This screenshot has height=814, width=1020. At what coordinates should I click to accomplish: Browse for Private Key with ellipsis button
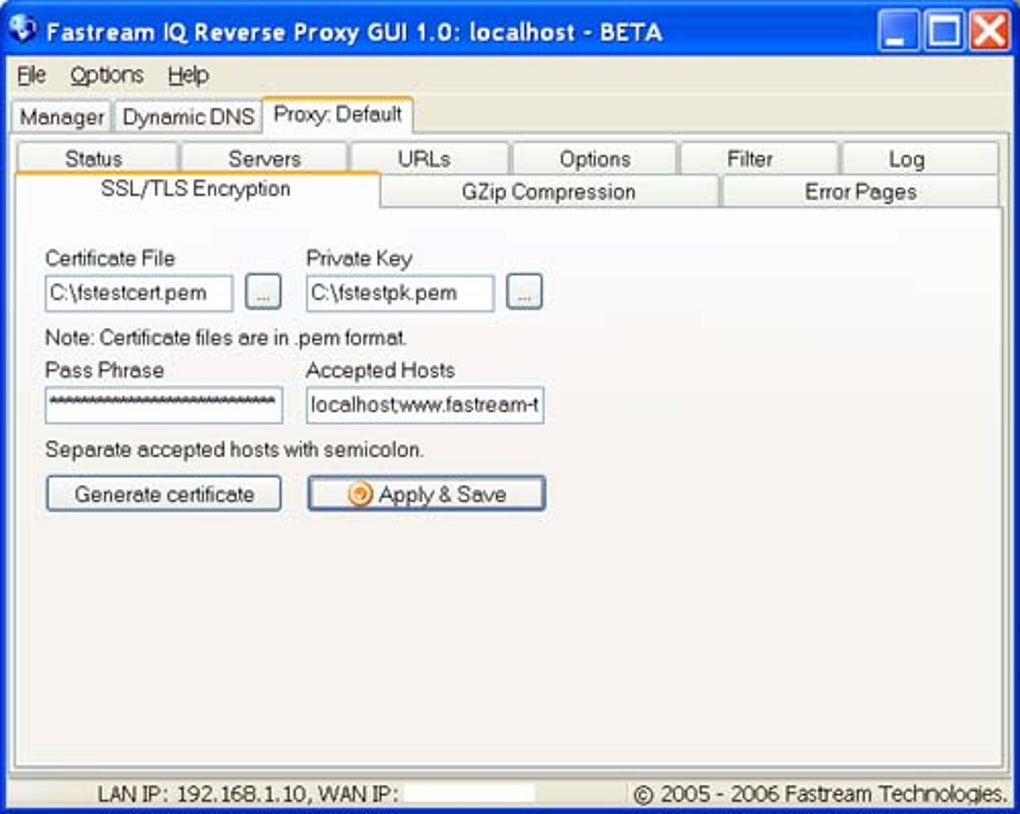pyautogui.click(x=524, y=292)
